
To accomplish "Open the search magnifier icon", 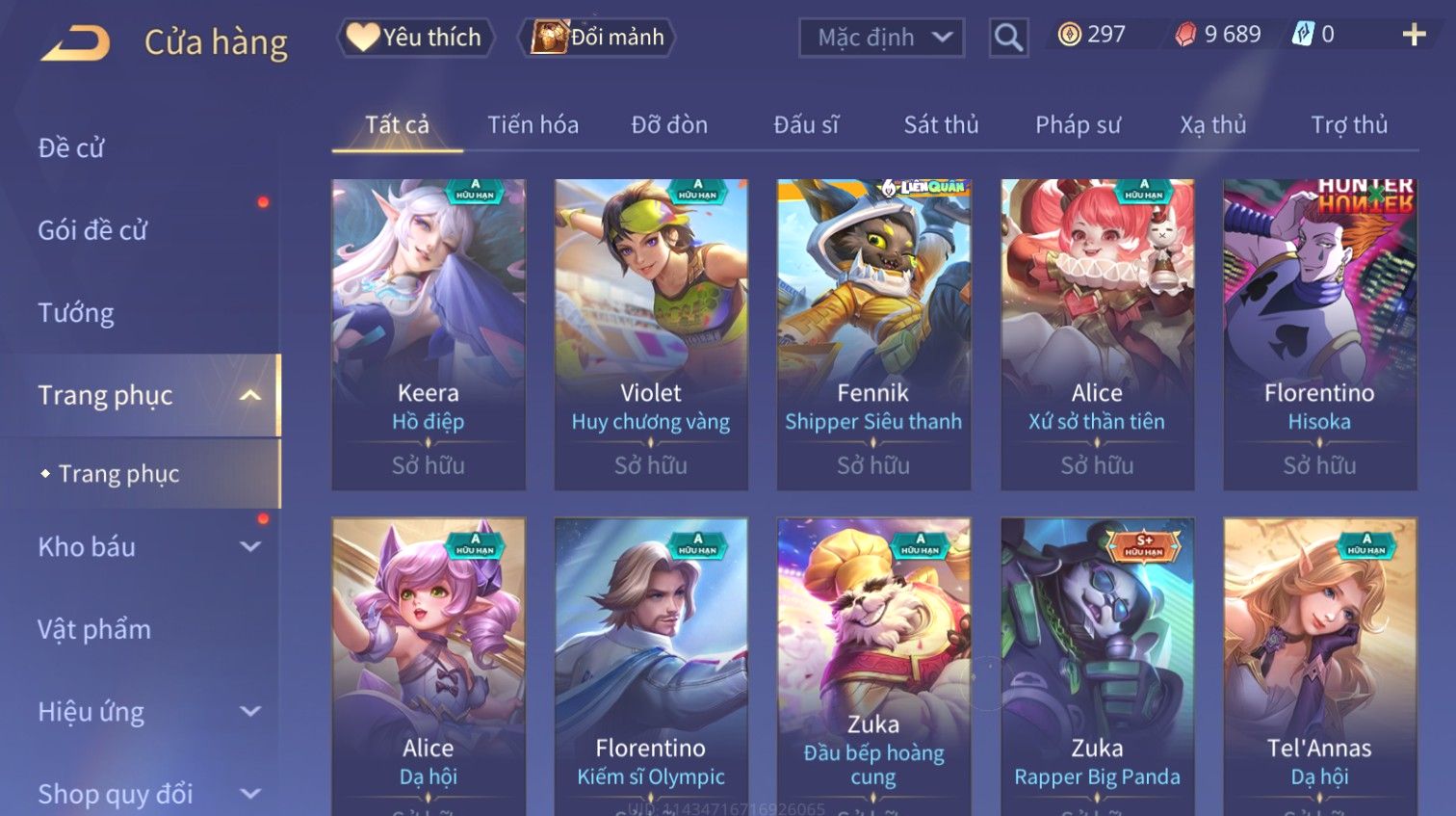I will coord(1008,38).
